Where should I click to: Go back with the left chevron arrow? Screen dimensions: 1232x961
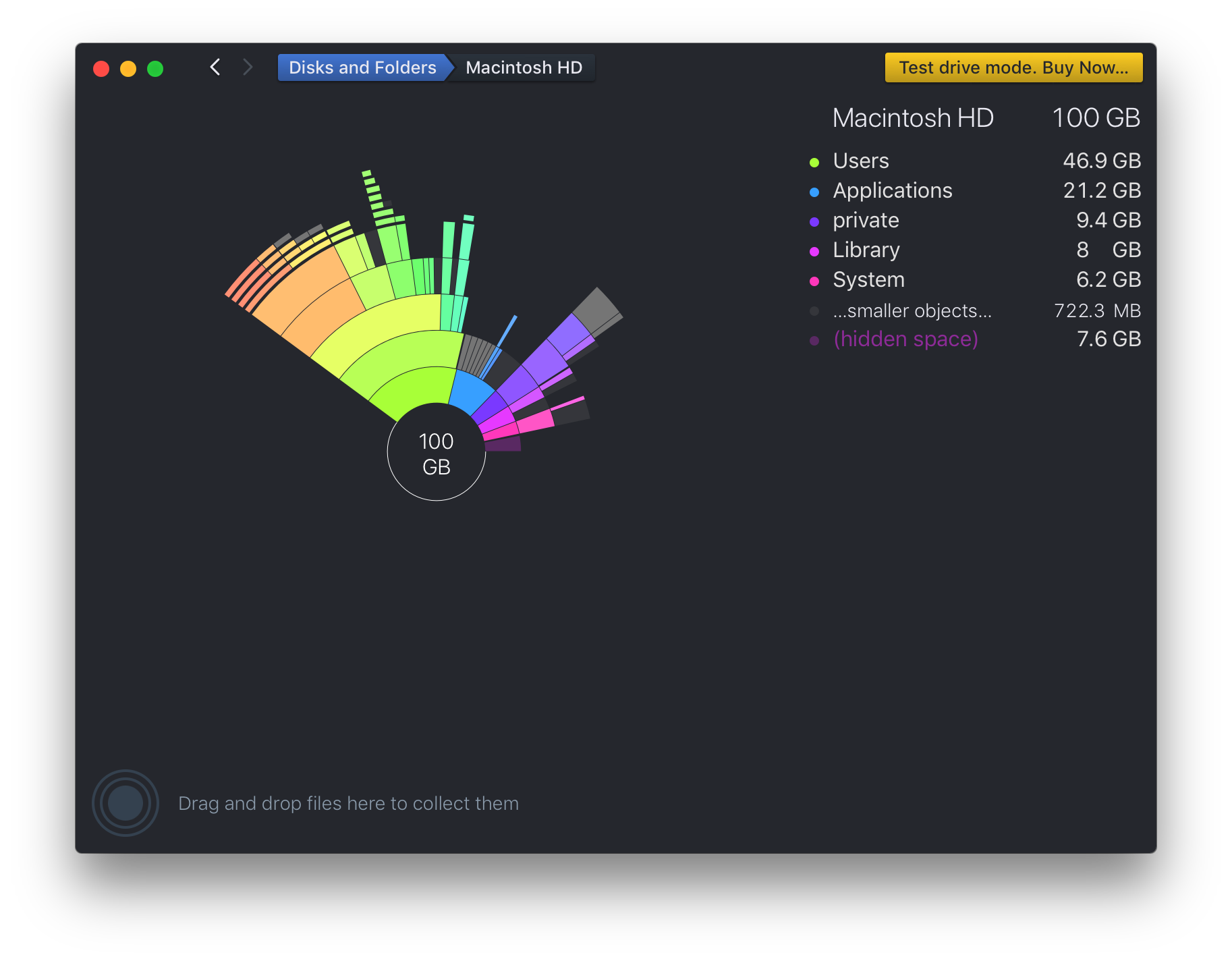pos(215,67)
